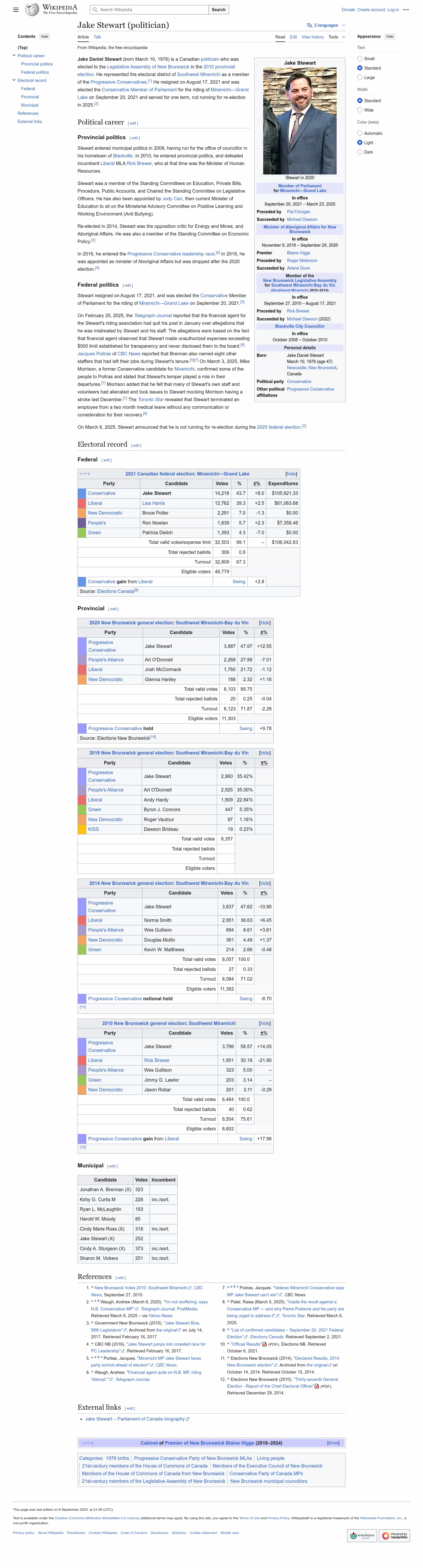423x1568 pixels.
Task: Select the Wide width option
Action: [360, 110]
